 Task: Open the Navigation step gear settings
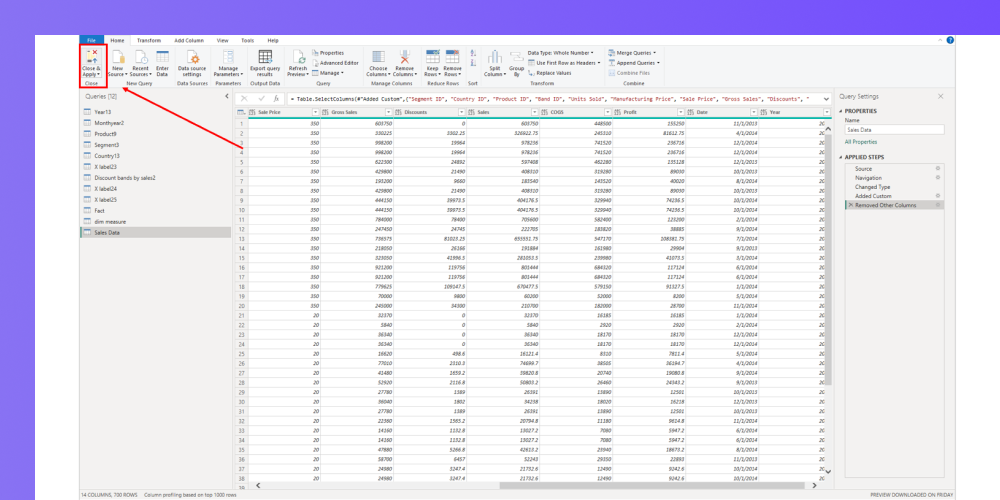tap(938, 177)
